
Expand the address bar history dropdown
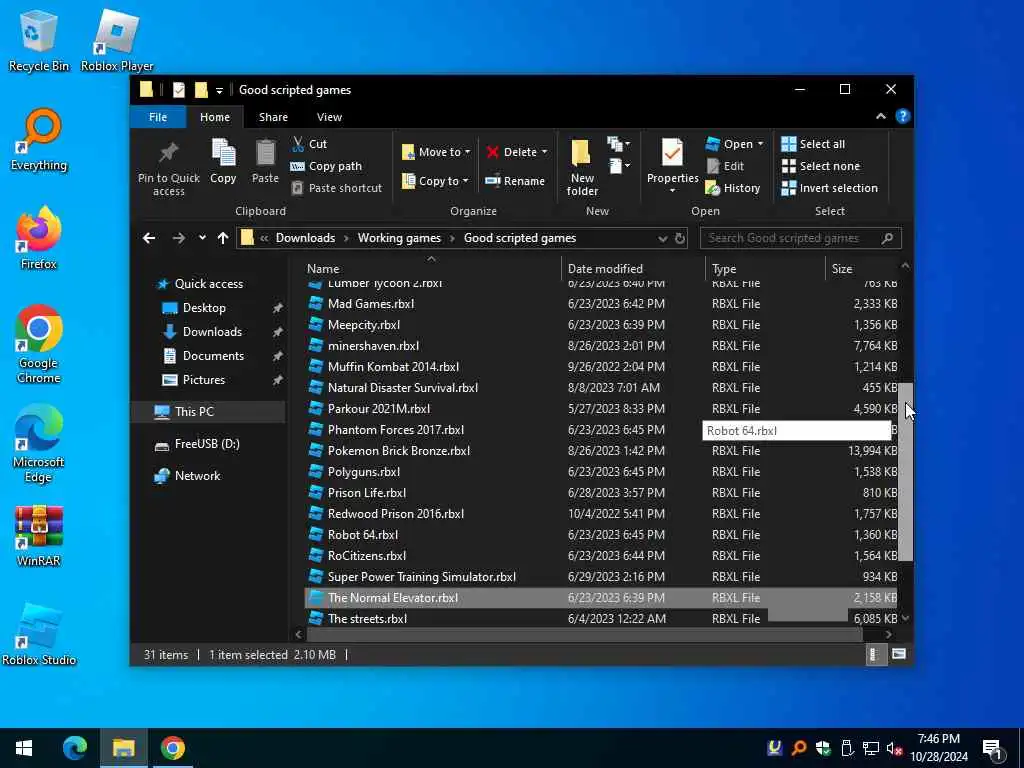(662, 238)
